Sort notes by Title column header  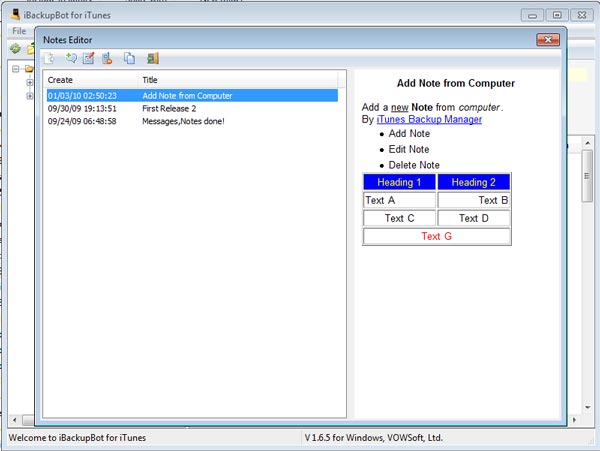240,79
